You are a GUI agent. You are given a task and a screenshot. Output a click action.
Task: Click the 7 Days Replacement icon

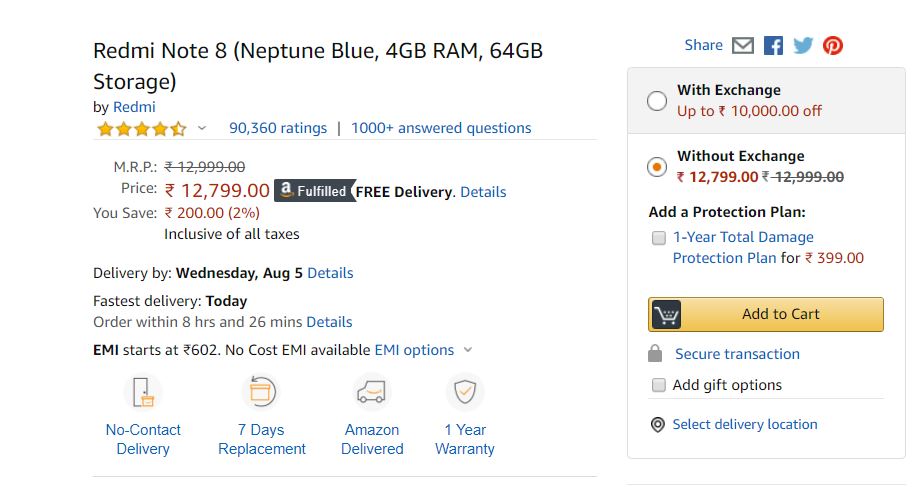click(x=260, y=392)
